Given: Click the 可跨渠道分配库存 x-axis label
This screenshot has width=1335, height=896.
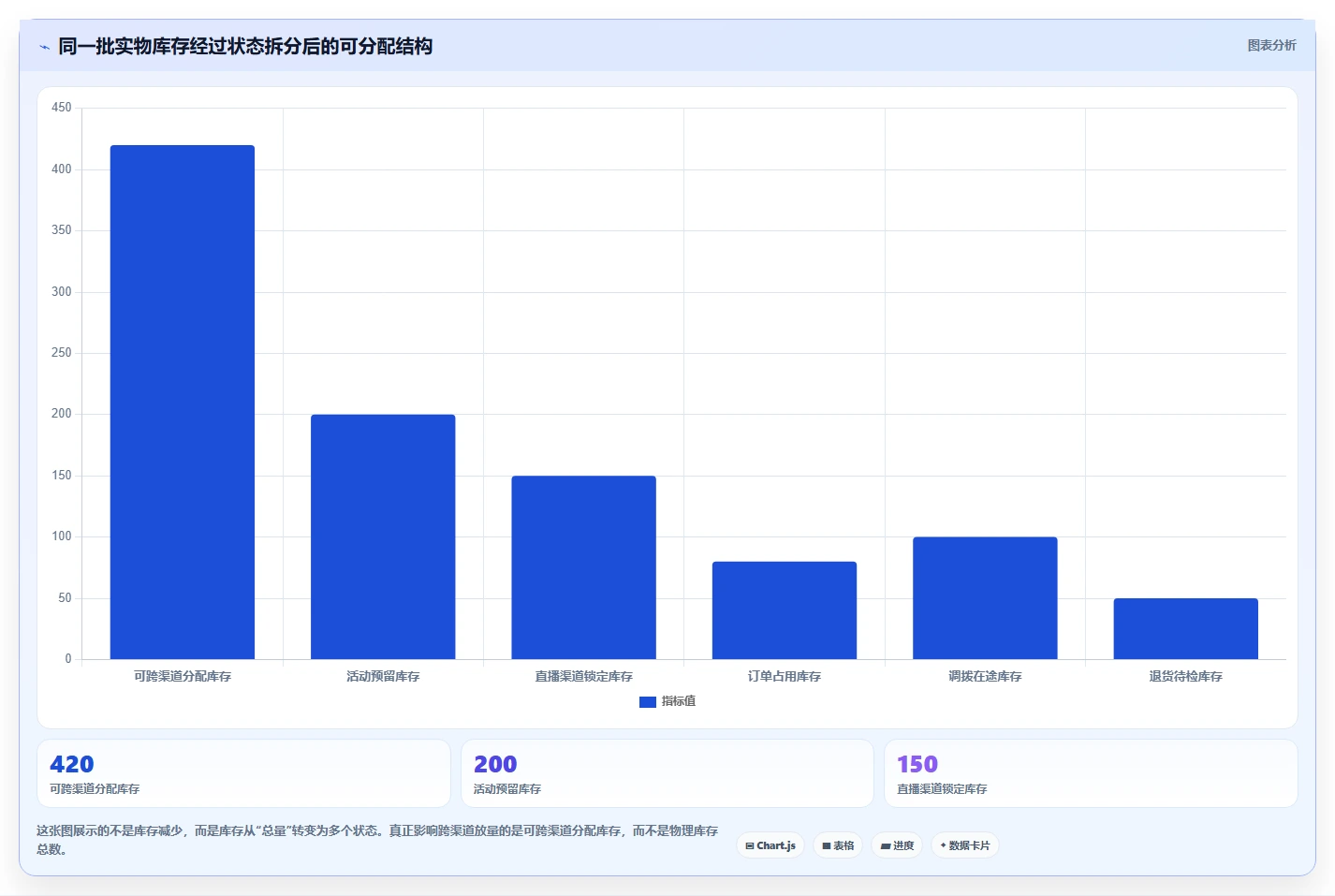Looking at the screenshot, I should pyautogui.click(x=183, y=676).
